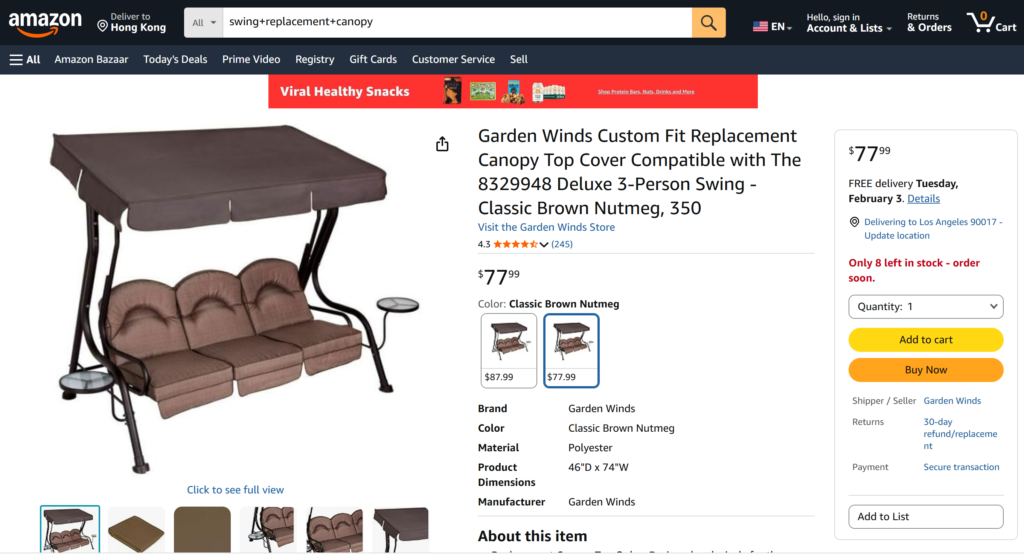The image size is (1024, 554).
Task: Click the orange search magnifier button
Action: (x=709, y=23)
